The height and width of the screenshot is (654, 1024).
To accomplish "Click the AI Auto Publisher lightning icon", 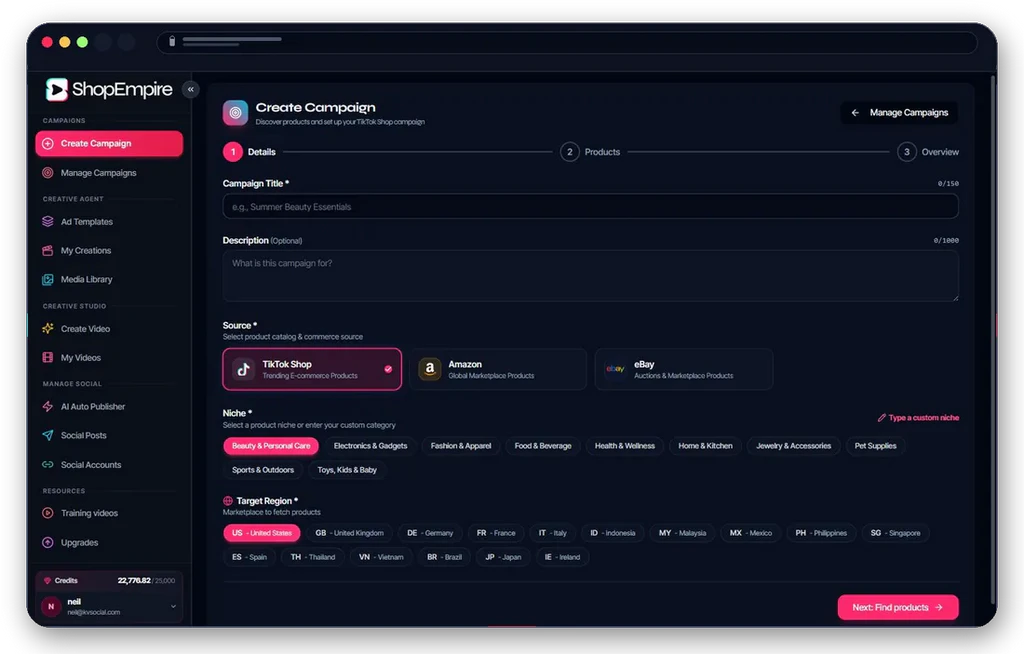I will coord(48,406).
